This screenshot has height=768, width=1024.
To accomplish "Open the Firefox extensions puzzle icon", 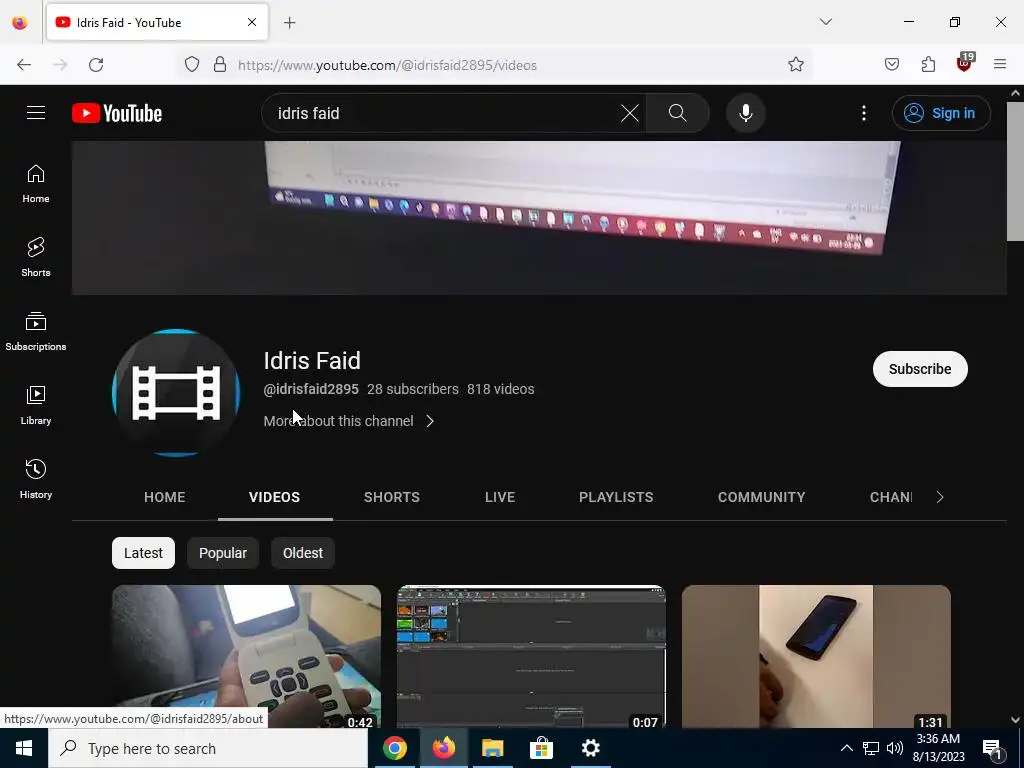I will click(x=928, y=64).
